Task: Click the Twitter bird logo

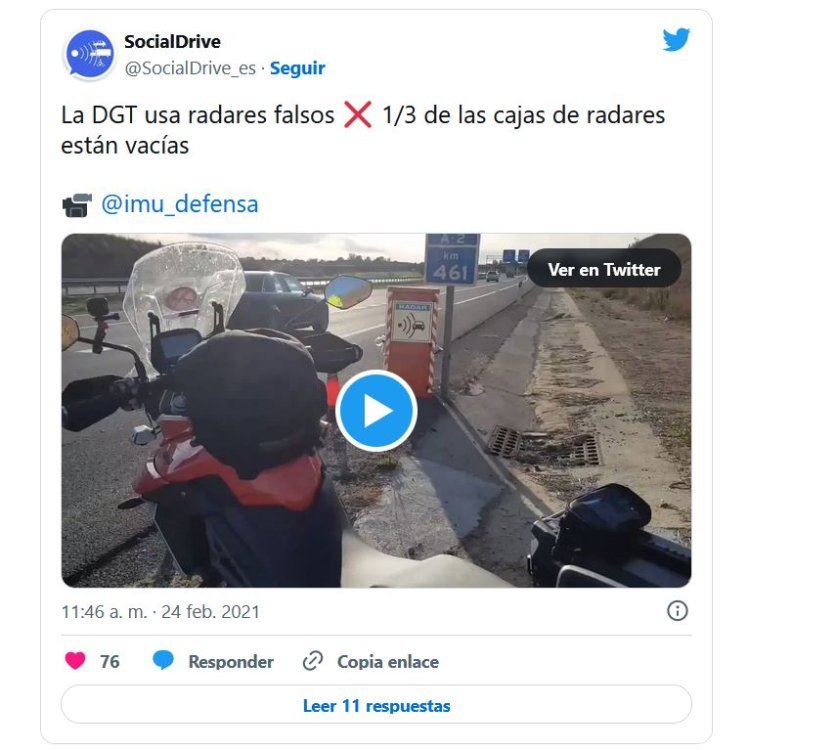Action: 676,40
